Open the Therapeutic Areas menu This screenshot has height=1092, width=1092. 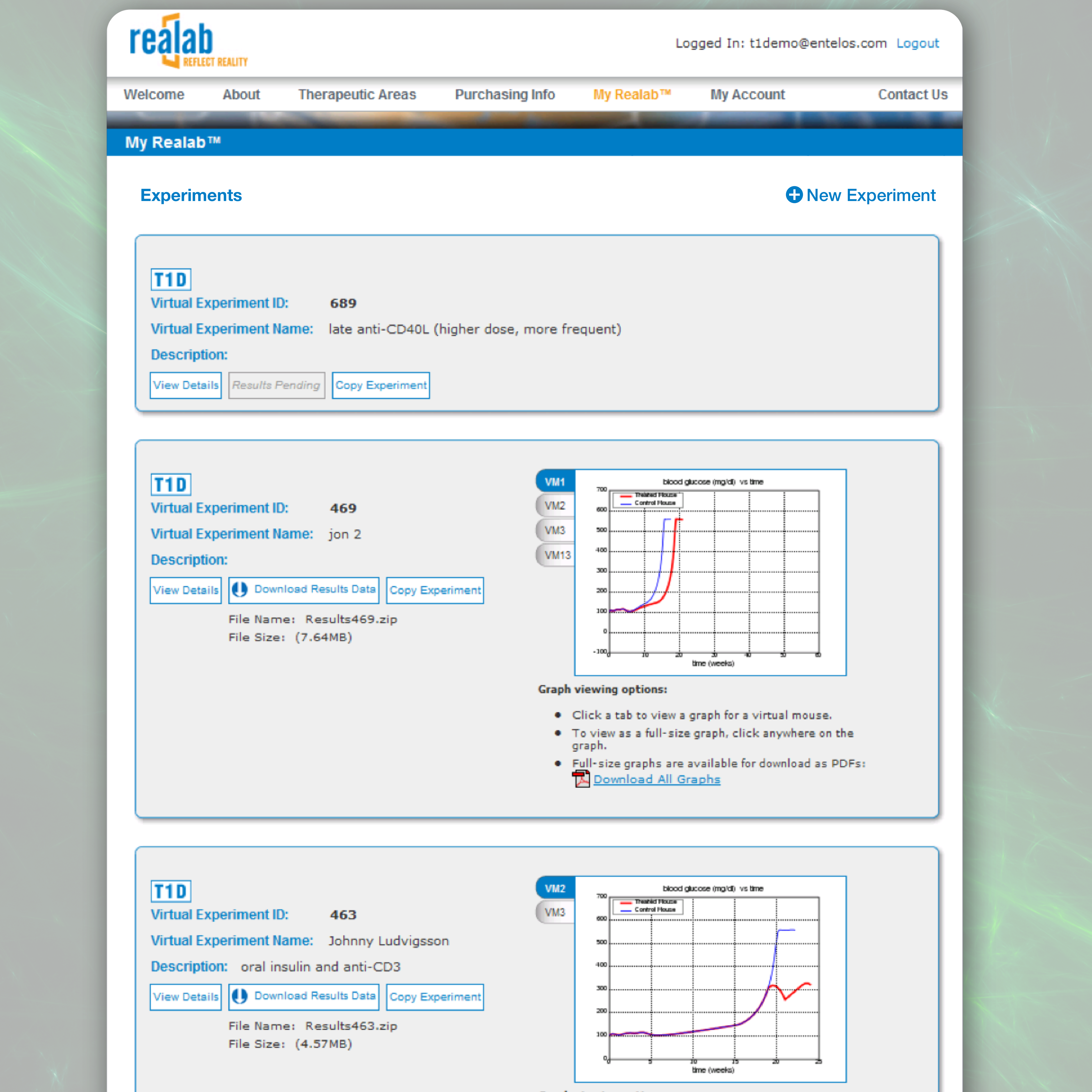pos(357,94)
